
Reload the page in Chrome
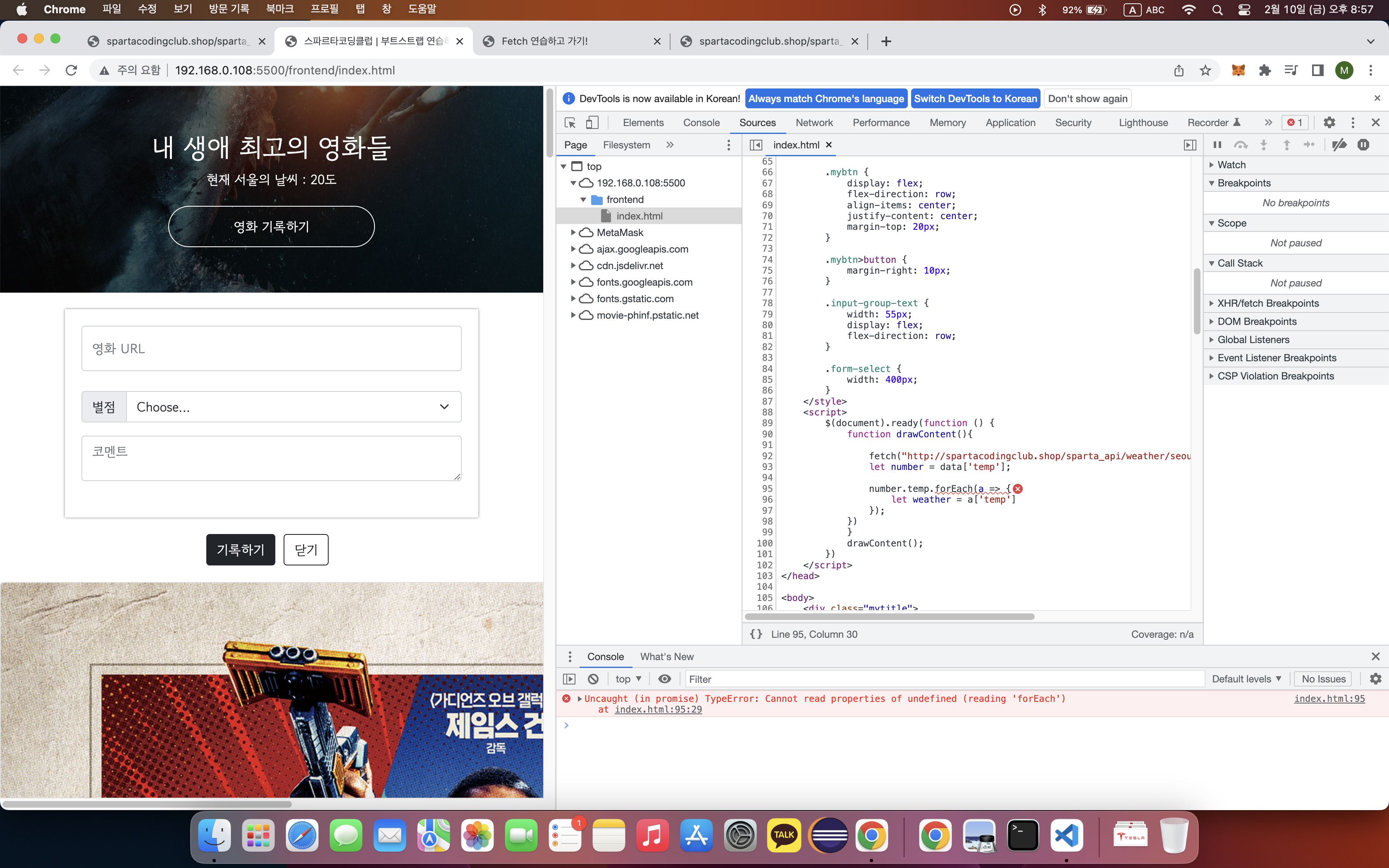pos(71,70)
